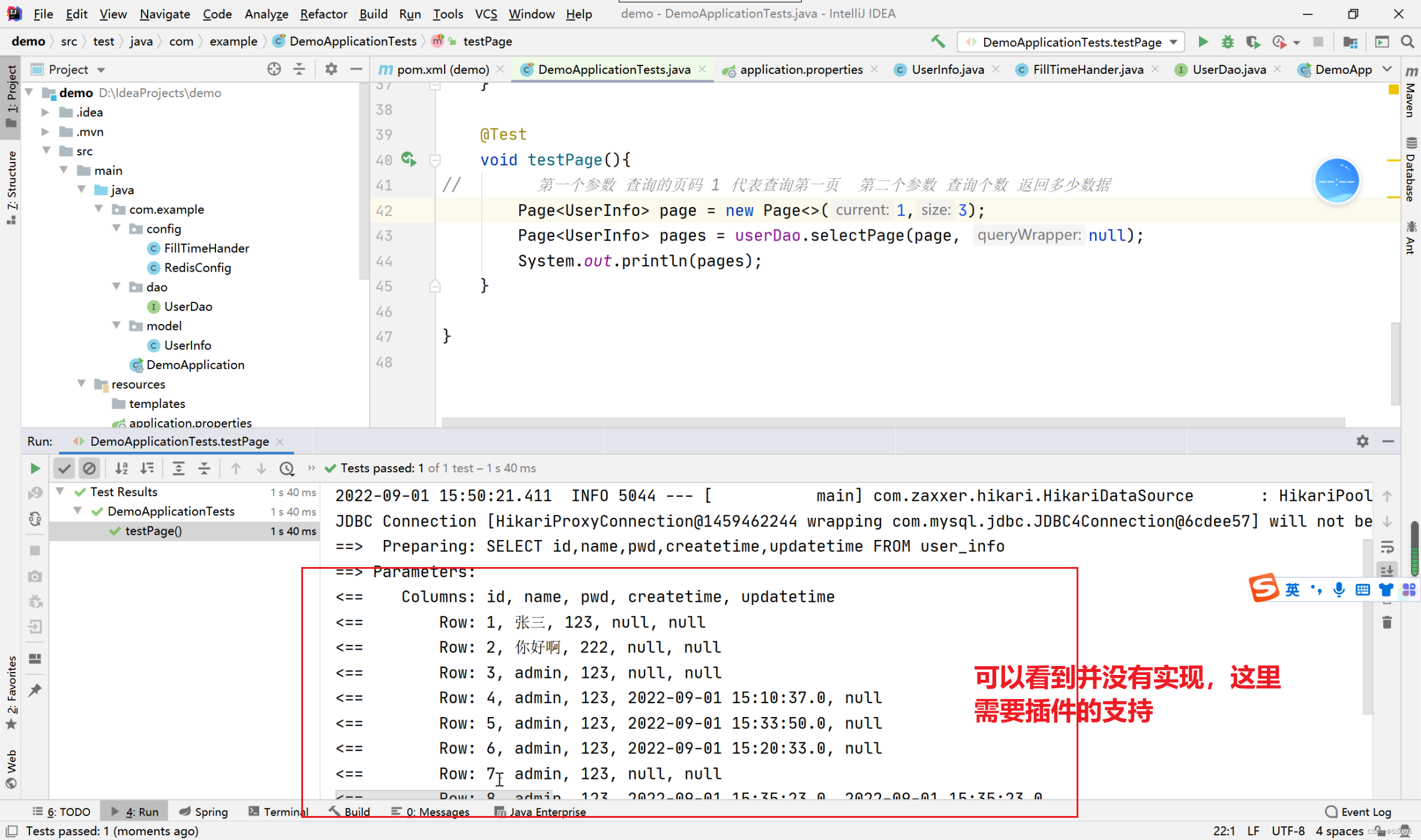Click the editor horizontal scrollbar
This screenshot has height=840, width=1421.
893,422
